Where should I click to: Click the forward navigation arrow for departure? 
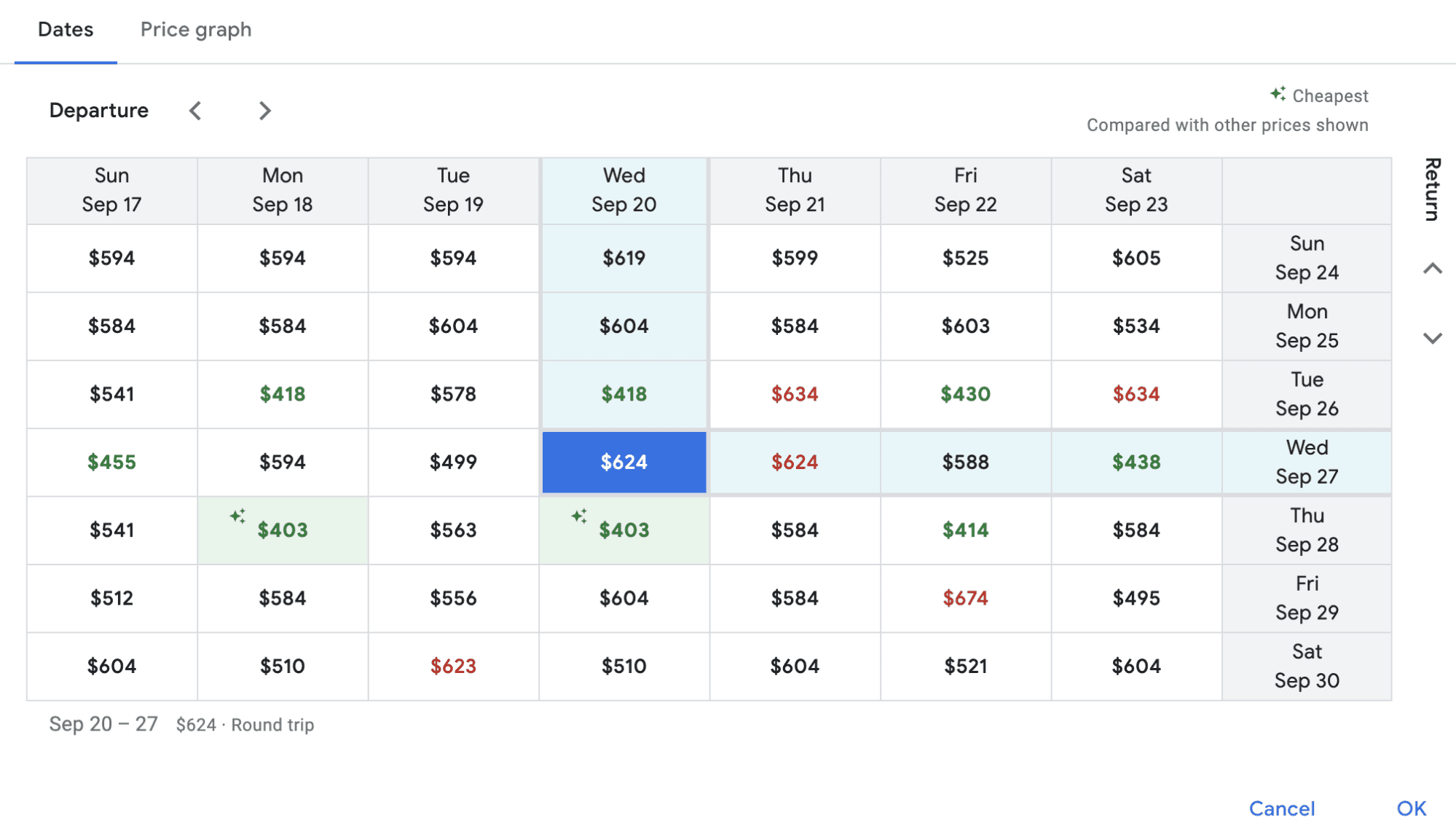[x=265, y=110]
